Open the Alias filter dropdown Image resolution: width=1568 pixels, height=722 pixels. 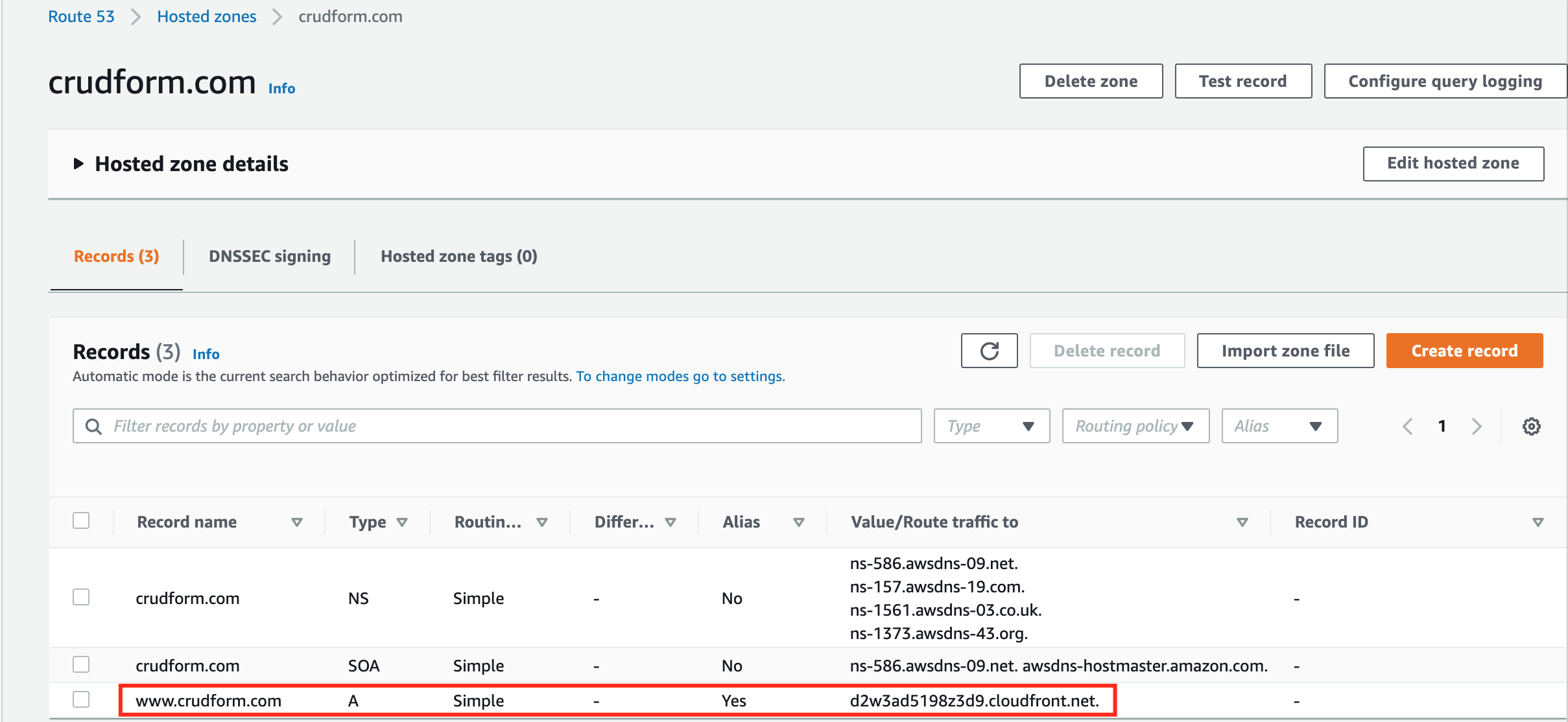[x=1279, y=426]
